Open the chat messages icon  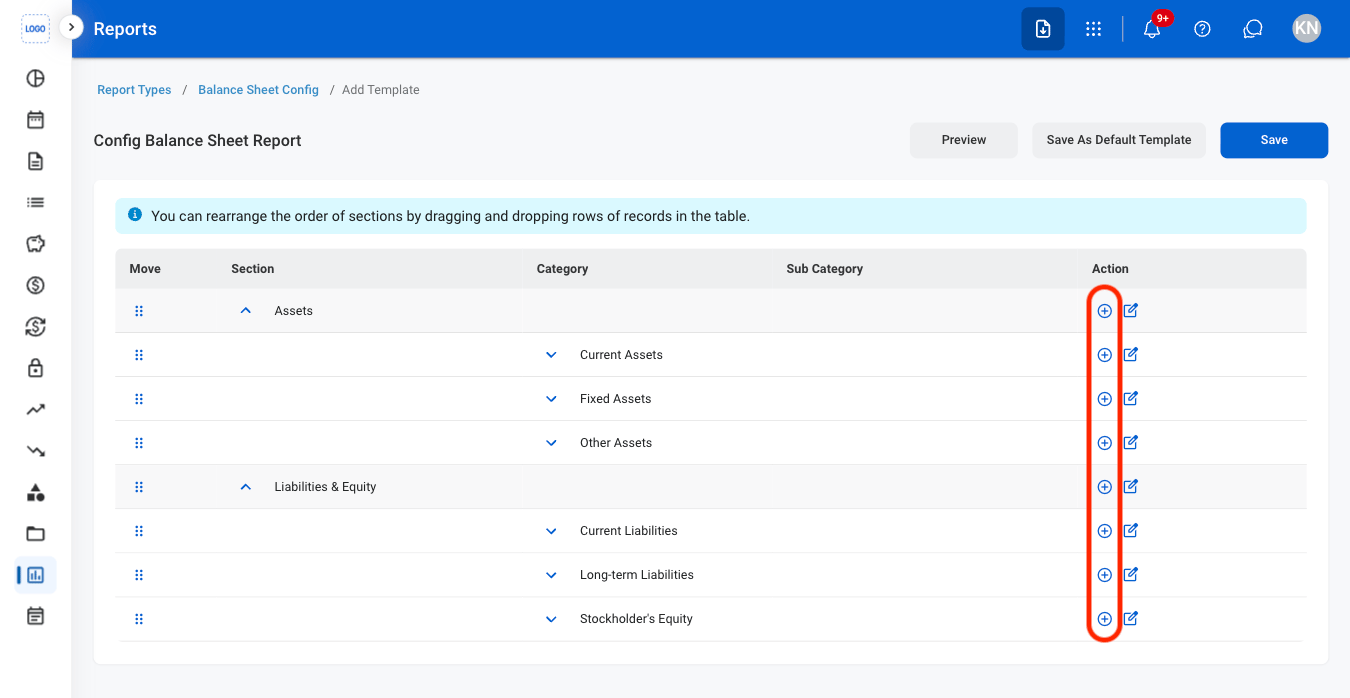(x=1253, y=29)
